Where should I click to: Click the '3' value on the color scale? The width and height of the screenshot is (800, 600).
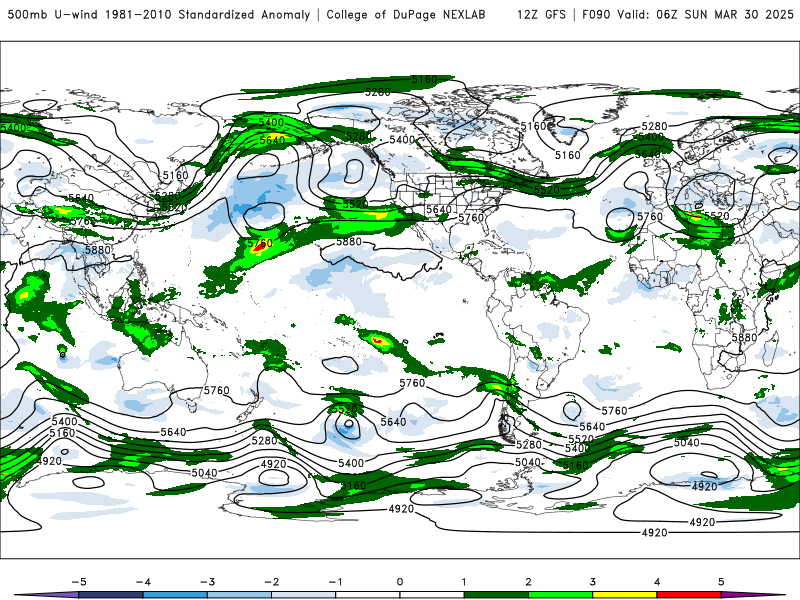592,582
